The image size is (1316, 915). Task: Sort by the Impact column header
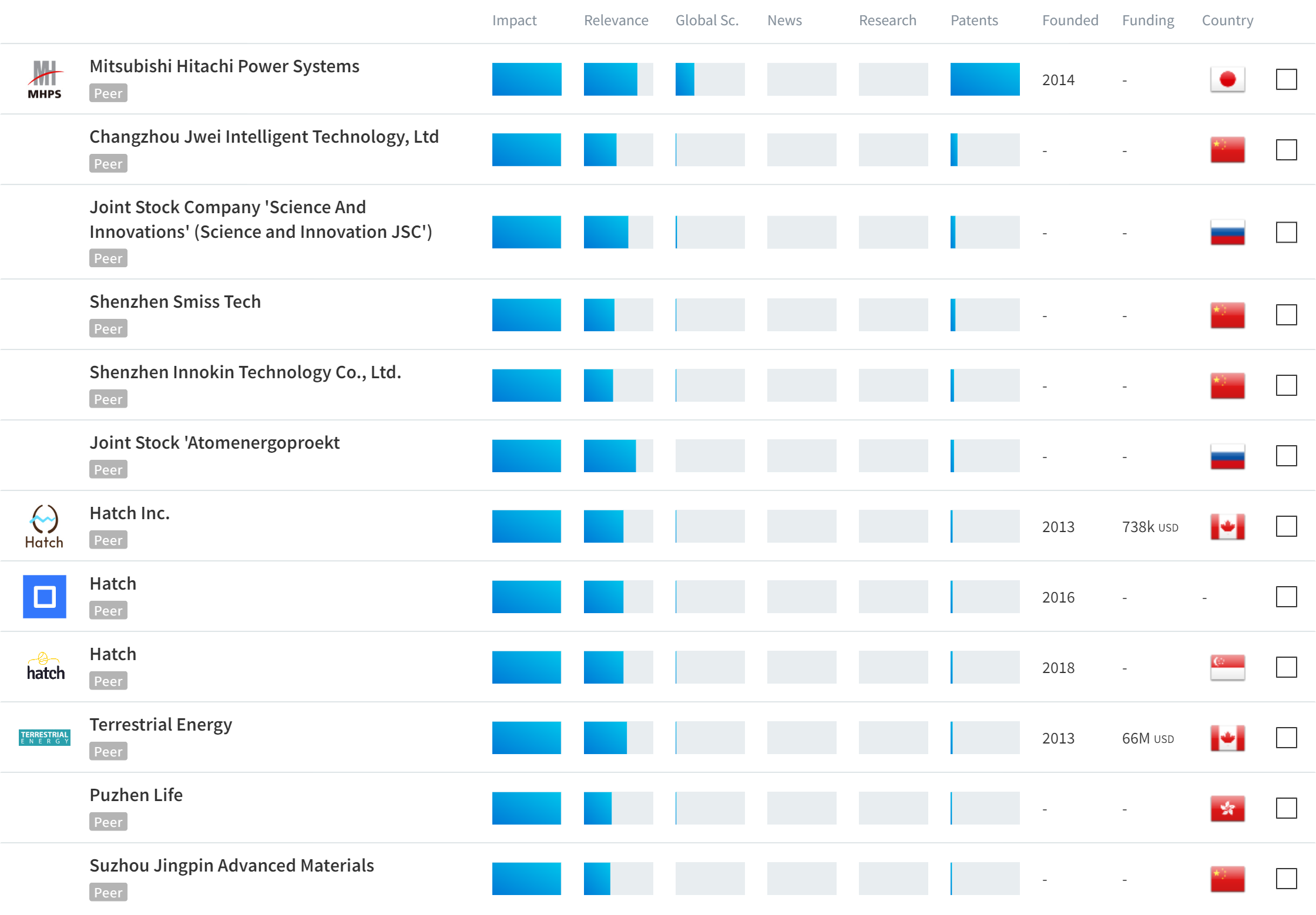[514, 21]
